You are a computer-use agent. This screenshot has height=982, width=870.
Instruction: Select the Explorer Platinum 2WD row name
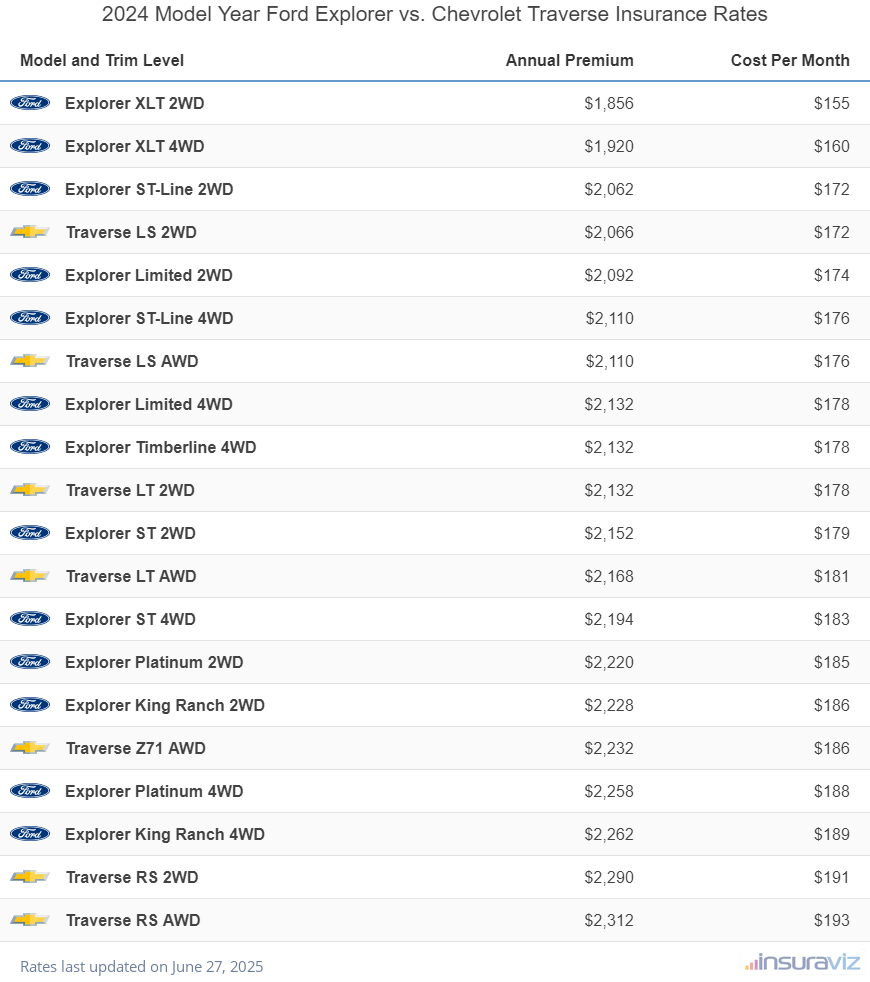pyautogui.click(x=154, y=662)
